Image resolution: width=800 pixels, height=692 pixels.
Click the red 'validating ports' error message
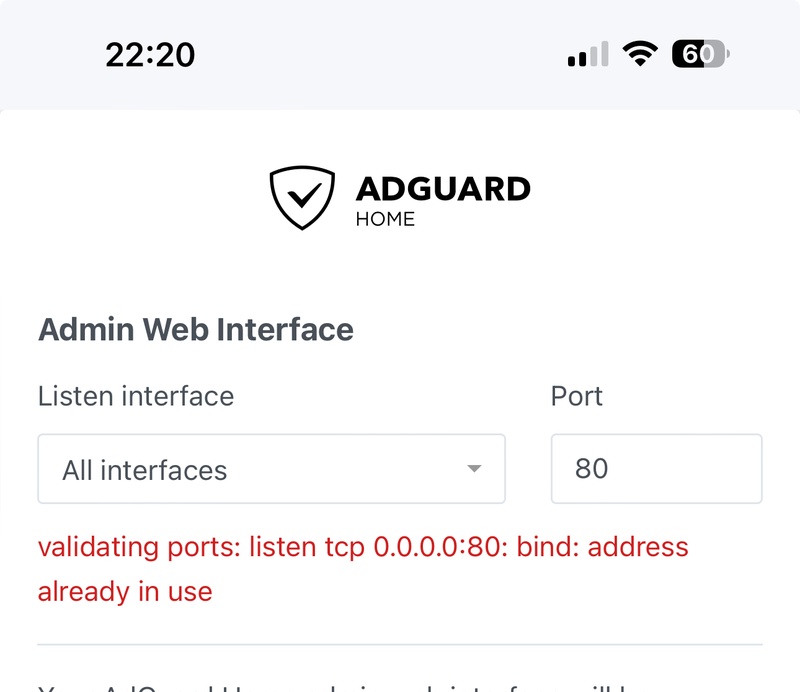[363, 569]
